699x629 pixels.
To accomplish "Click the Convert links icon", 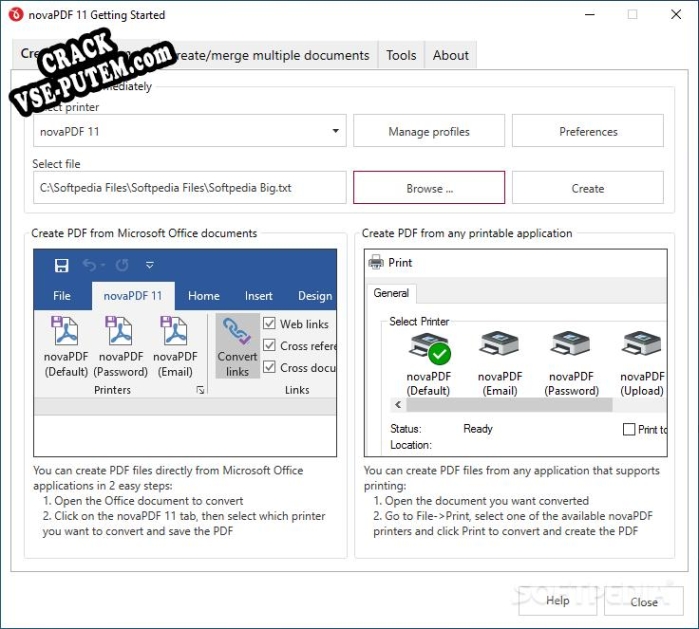I will pyautogui.click(x=237, y=331).
